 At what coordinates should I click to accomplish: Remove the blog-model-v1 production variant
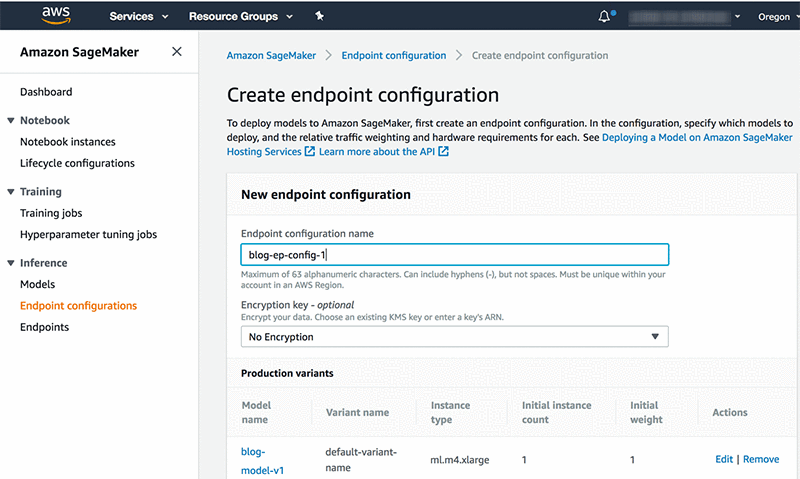point(761,459)
